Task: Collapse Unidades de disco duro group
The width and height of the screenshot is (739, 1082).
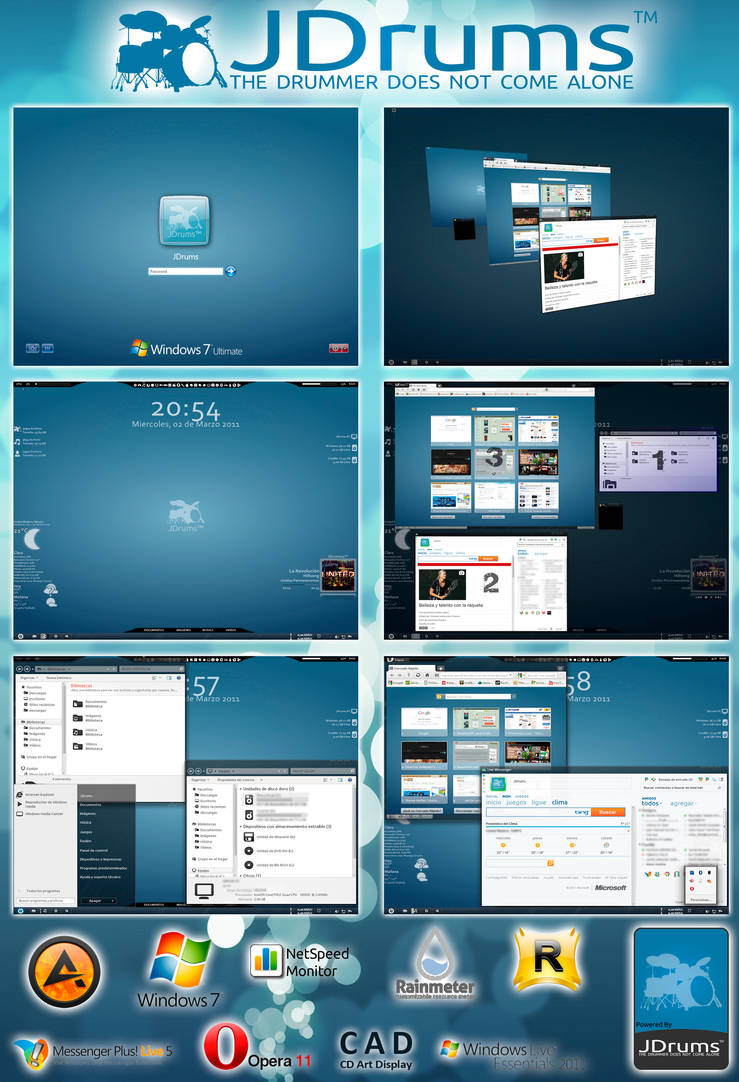Action: 241,788
